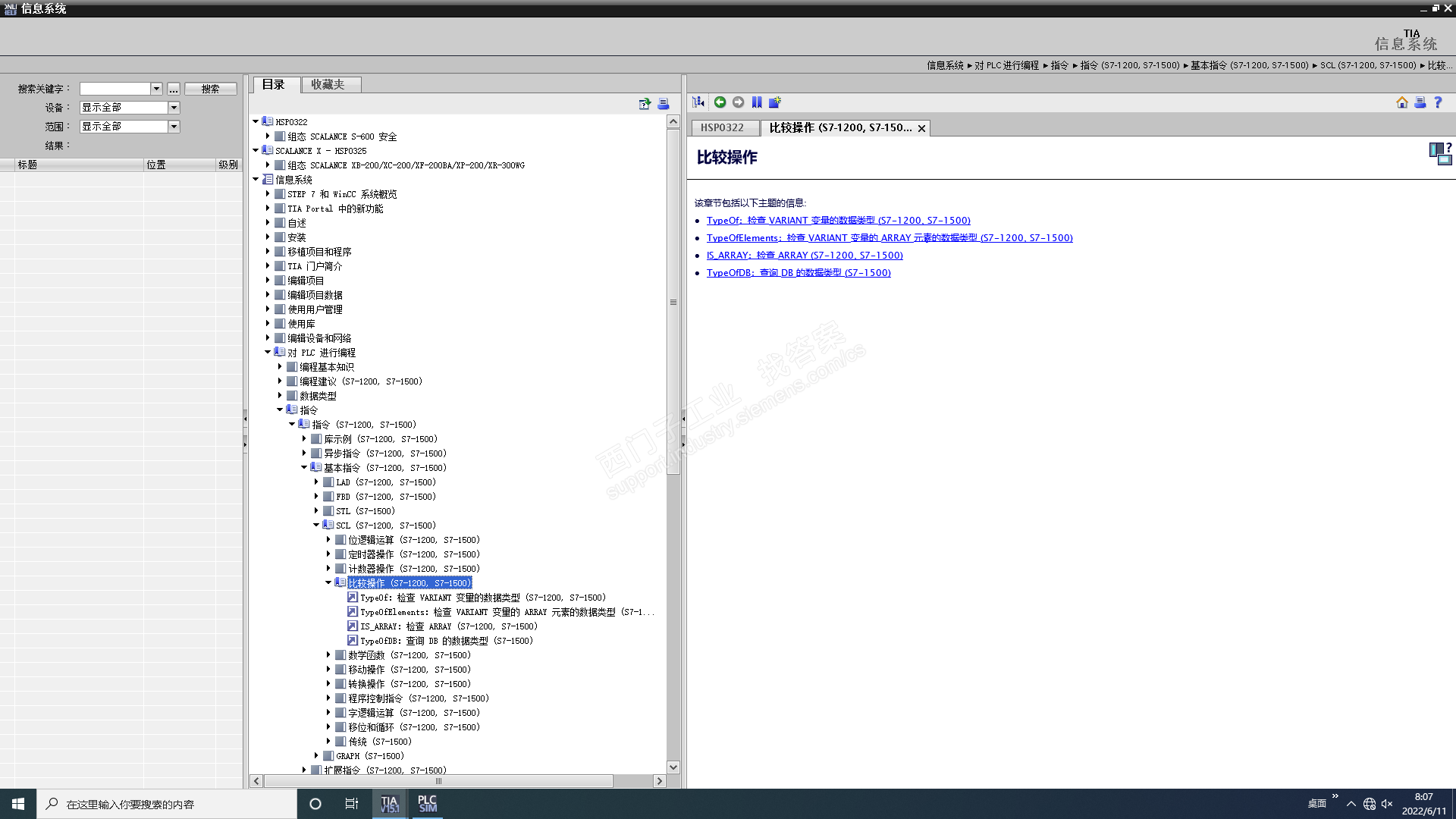Click the print icon above the contents tree

click(664, 104)
